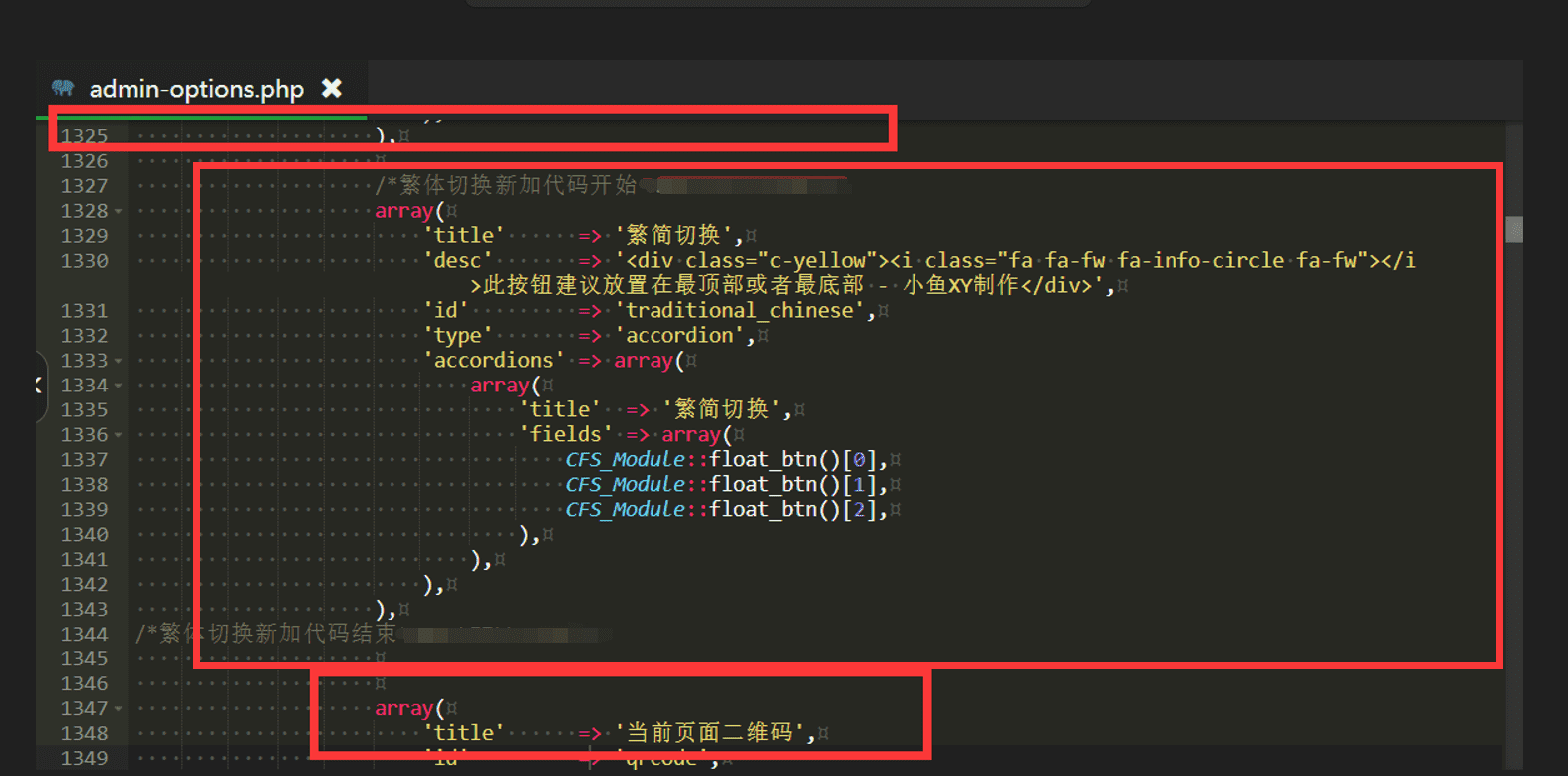Fold the nested array at line 1334
Image resolution: width=1568 pixels, height=776 pixels.
[x=119, y=386]
